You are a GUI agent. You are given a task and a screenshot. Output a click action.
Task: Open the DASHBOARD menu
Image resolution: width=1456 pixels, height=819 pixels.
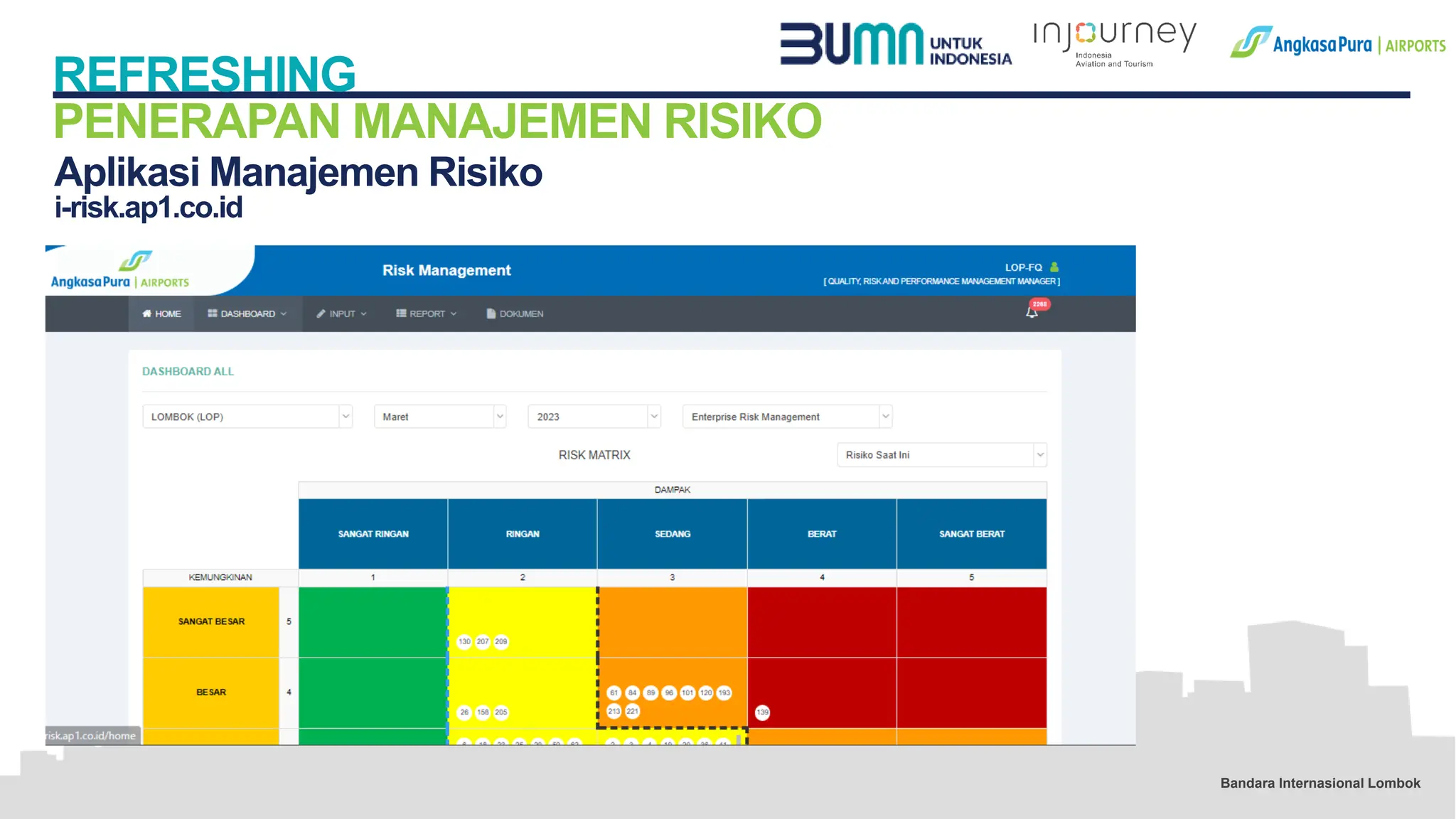point(247,314)
